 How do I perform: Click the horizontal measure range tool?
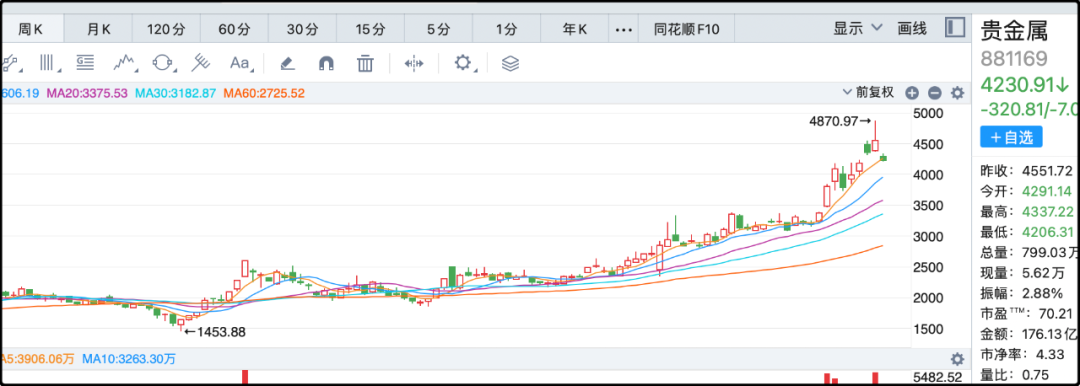click(x=413, y=64)
